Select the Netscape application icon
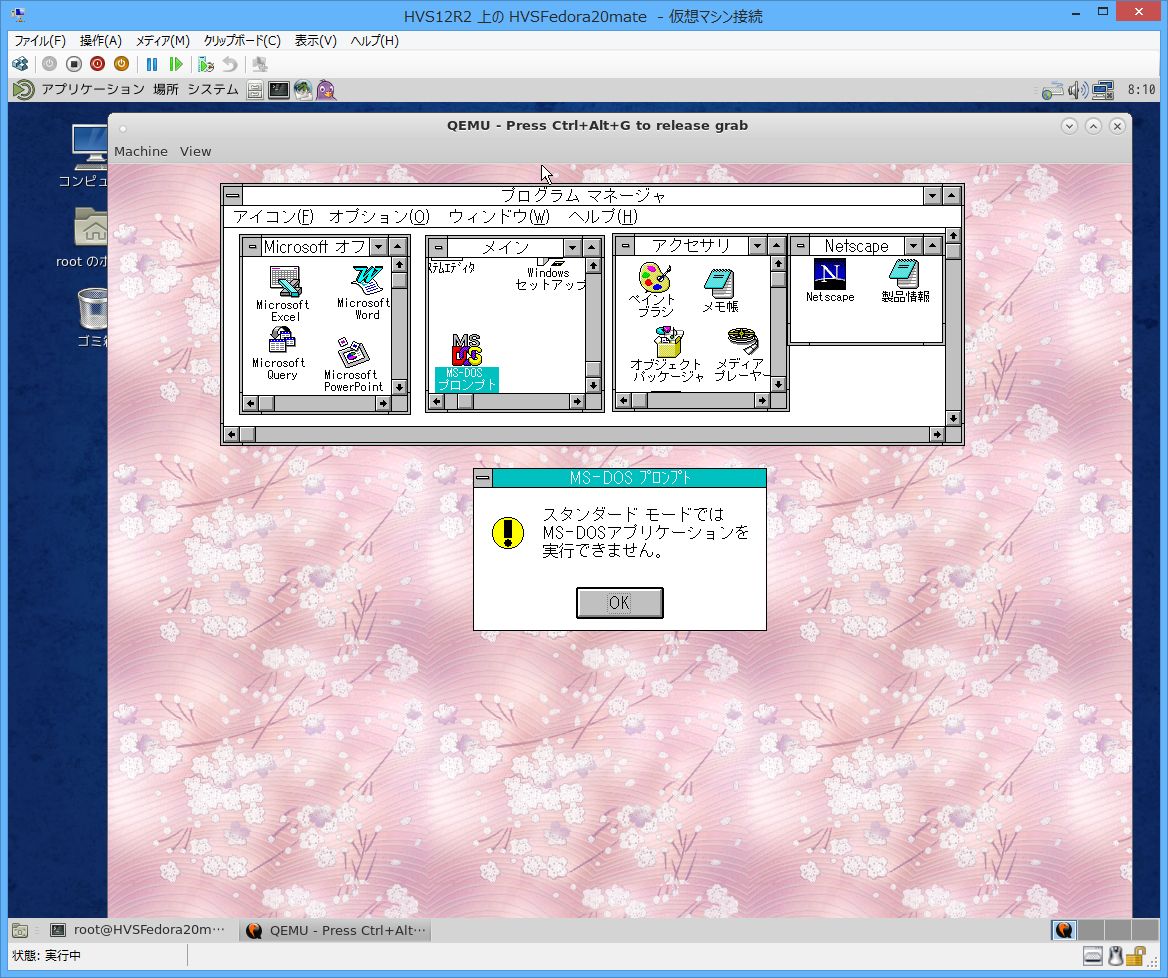 pyautogui.click(x=830, y=281)
